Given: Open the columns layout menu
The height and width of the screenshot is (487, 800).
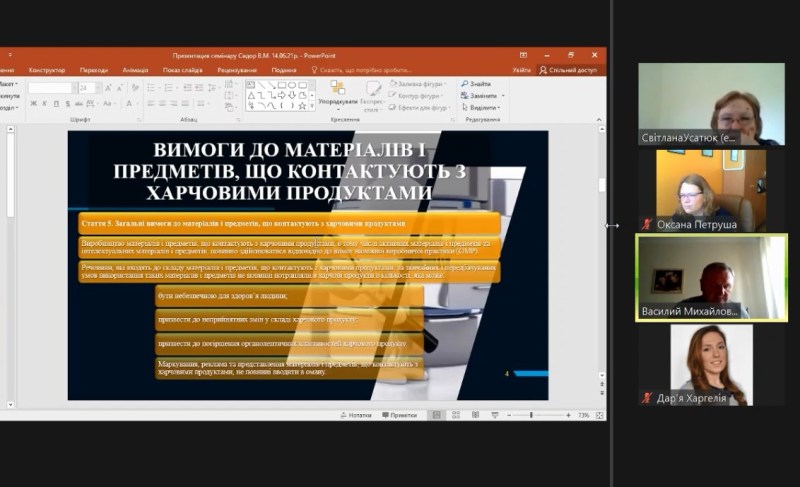Looking at the screenshot, I should [202, 104].
